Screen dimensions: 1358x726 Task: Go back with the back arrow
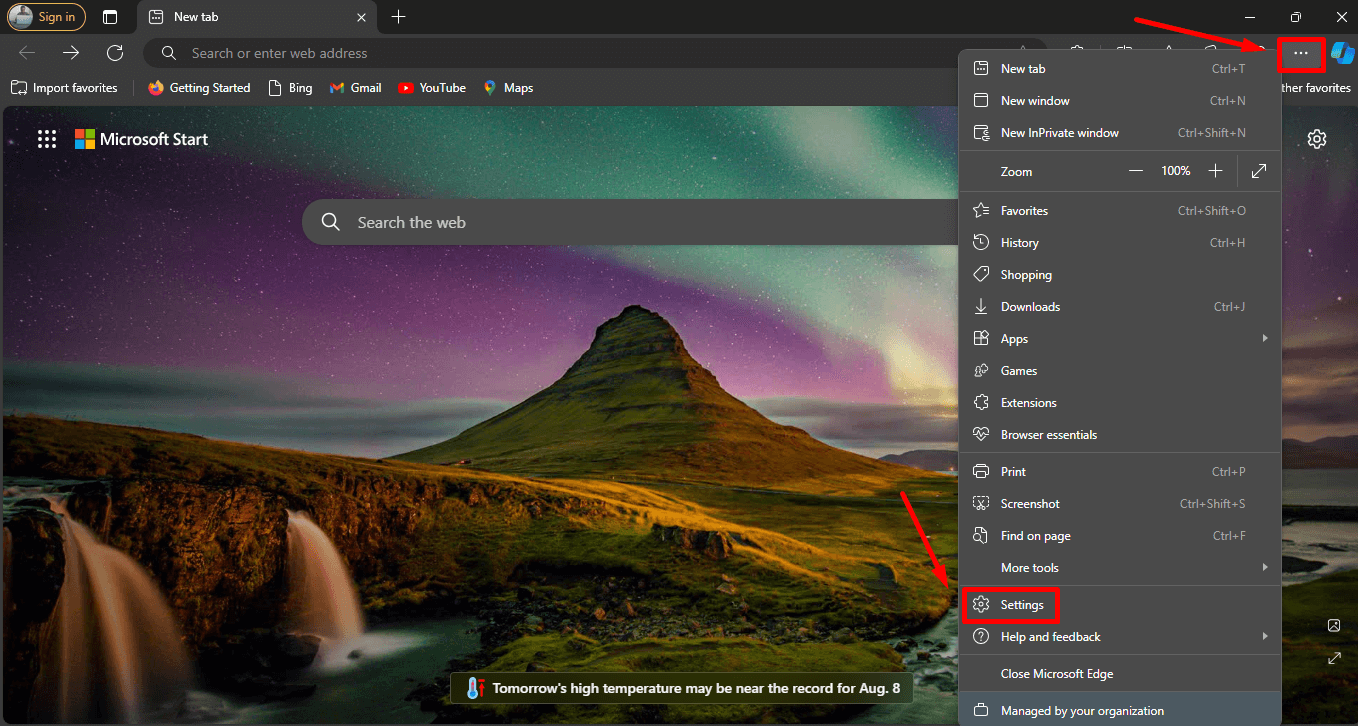tap(27, 53)
